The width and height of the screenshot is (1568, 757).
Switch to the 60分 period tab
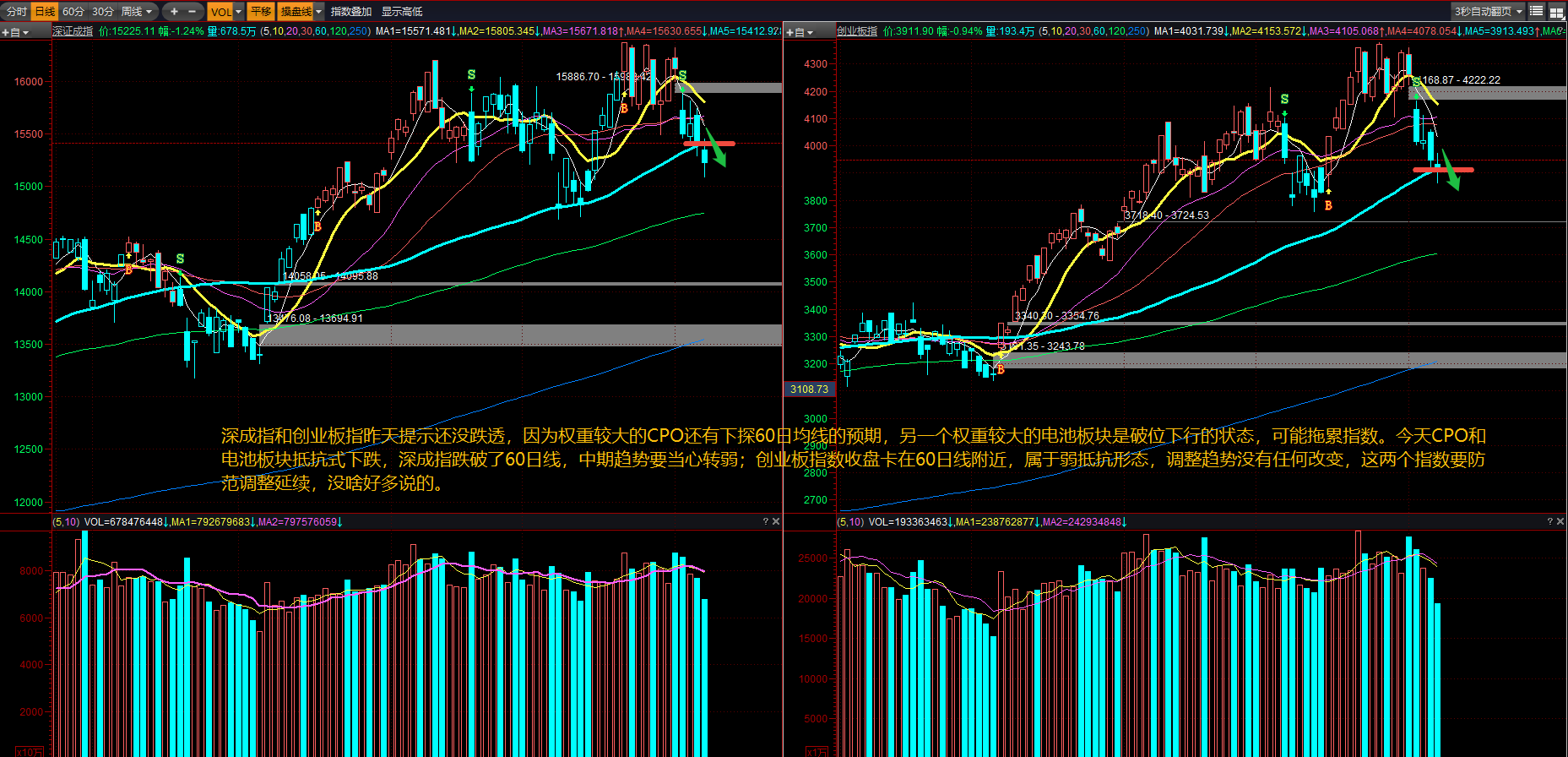click(73, 11)
